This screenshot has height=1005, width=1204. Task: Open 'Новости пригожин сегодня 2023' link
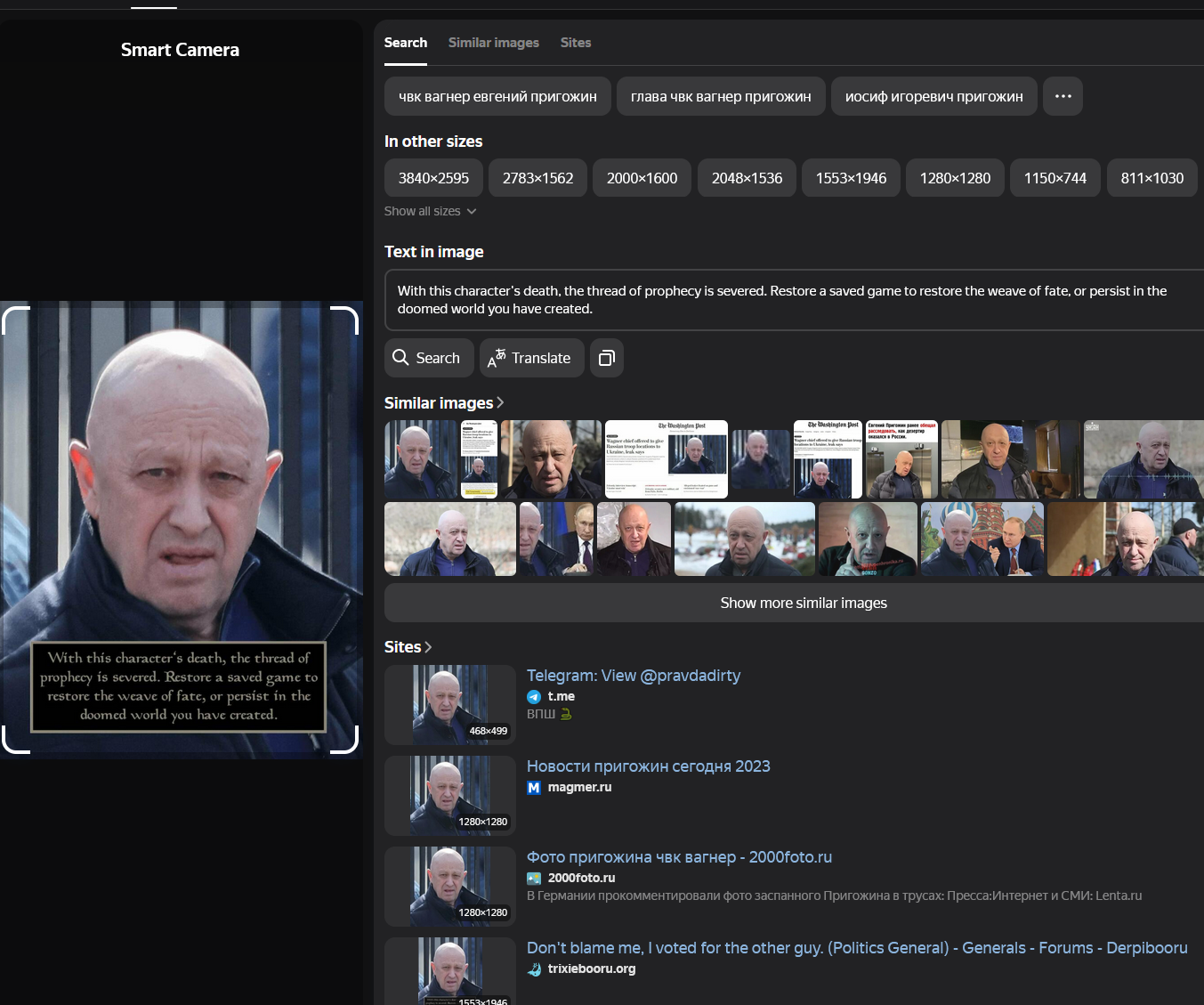click(649, 766)
